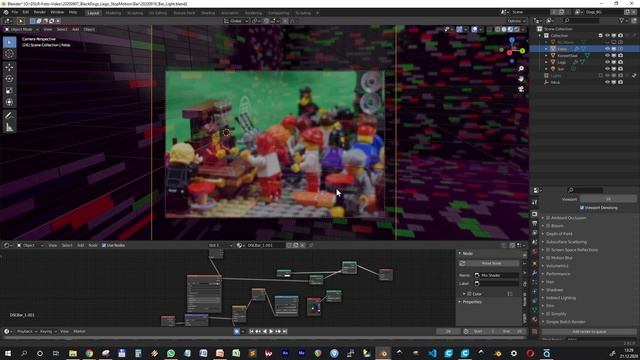Select the Rotate tool in viewport toolbar
Image resolution: width=640 pixels, height=360 pixels.
pos(9,79)
